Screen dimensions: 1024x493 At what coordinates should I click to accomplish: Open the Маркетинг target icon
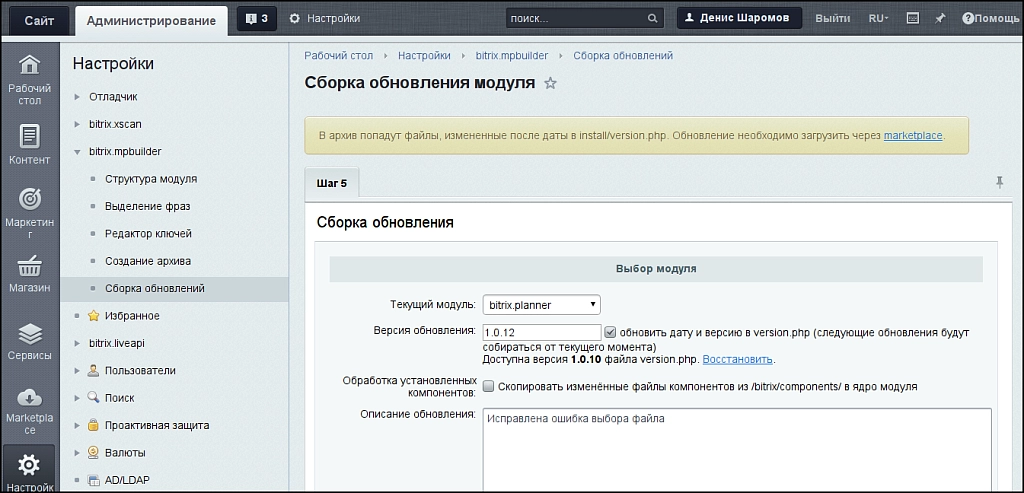click(x=30, y=199)
